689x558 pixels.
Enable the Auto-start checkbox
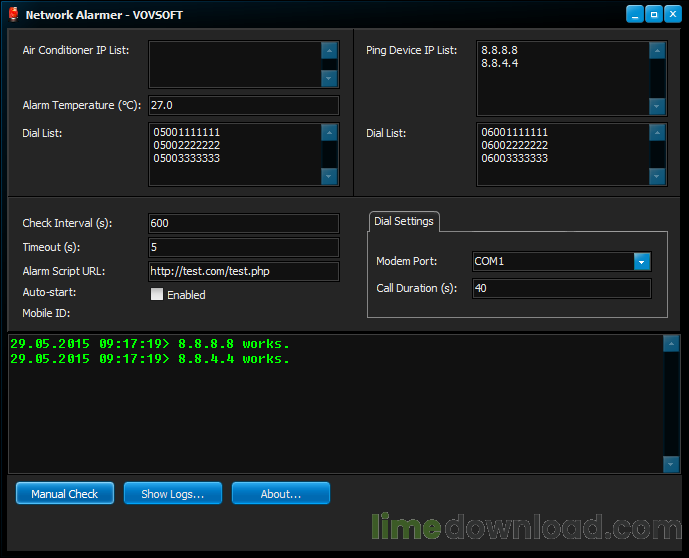pyautogui.click(x=156, y=295)
